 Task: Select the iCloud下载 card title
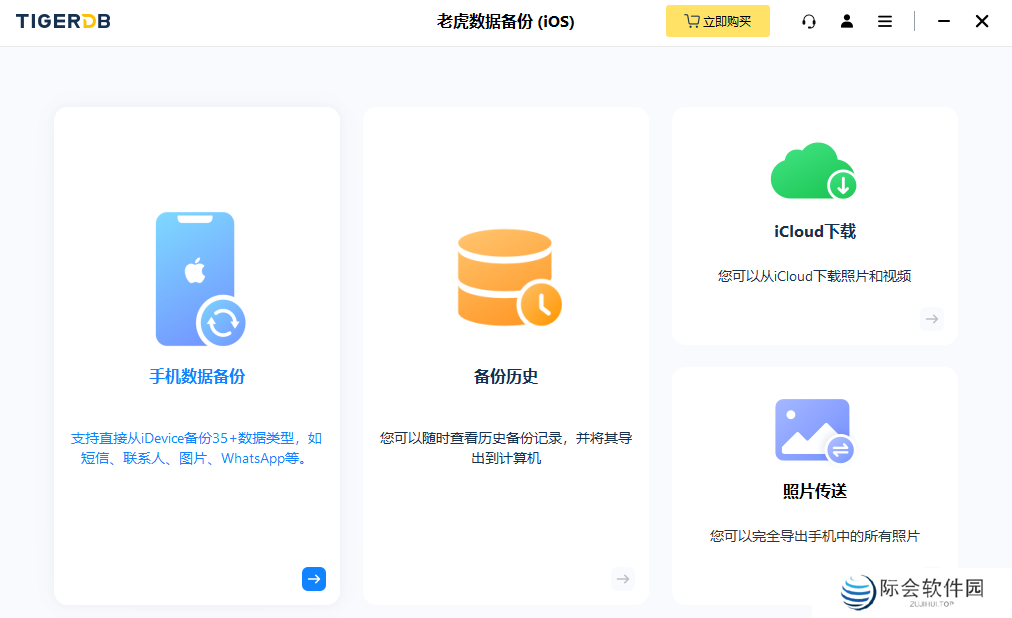(x=813, y=231)
